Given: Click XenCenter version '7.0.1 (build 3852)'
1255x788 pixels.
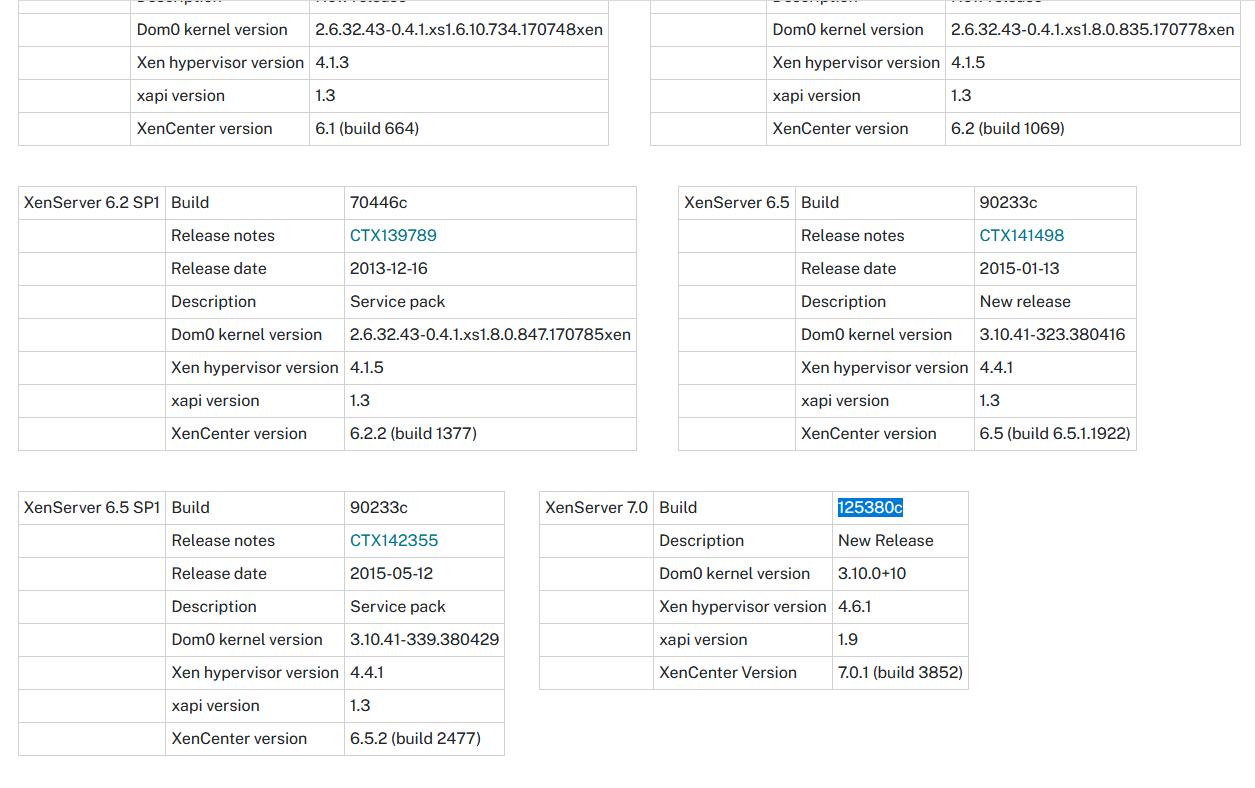Looking at the screenshot, I should (900, 673).
